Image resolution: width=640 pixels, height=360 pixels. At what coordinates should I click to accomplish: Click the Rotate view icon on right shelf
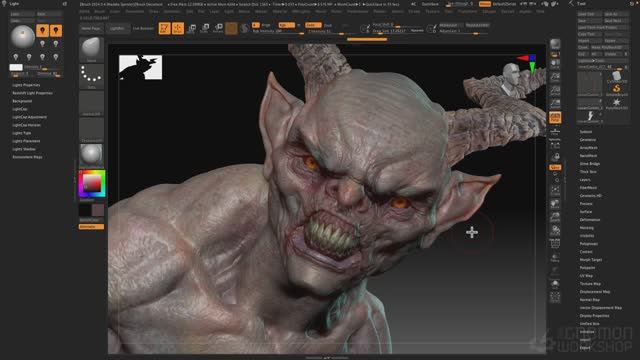click(x=555, y=231)
